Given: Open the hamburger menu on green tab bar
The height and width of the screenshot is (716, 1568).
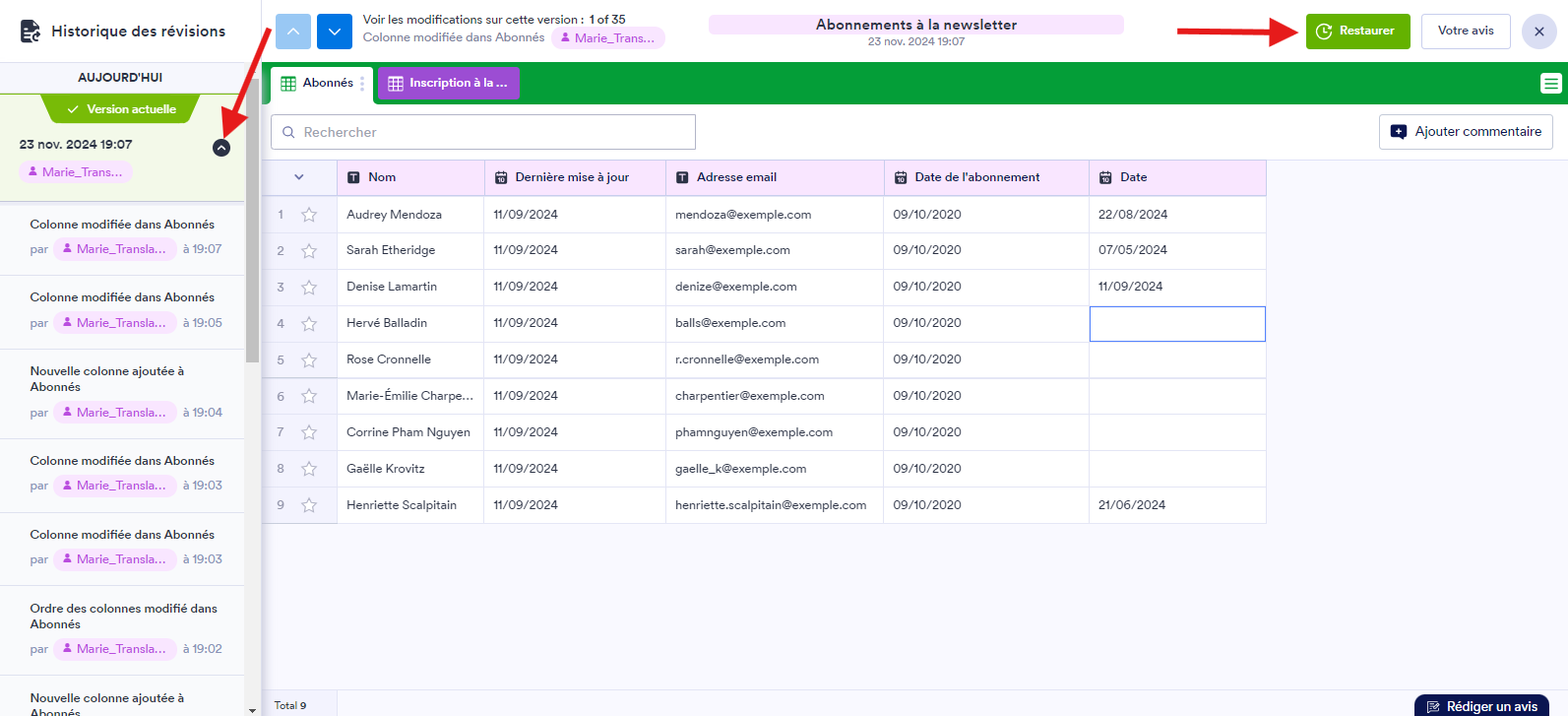Looking at the screenshot, I should pyautogui.click(x=1550, y=84).
